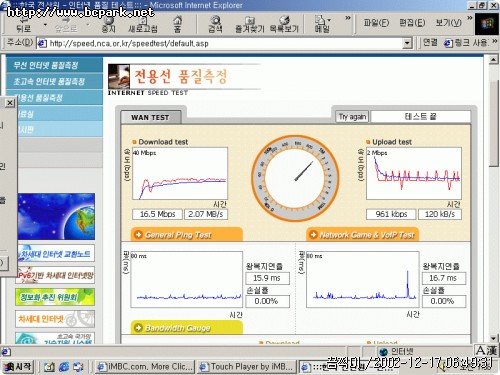500x375 pixels.
Task: Click the Stop (중지) toolbar icon
Action: [108, 25]
